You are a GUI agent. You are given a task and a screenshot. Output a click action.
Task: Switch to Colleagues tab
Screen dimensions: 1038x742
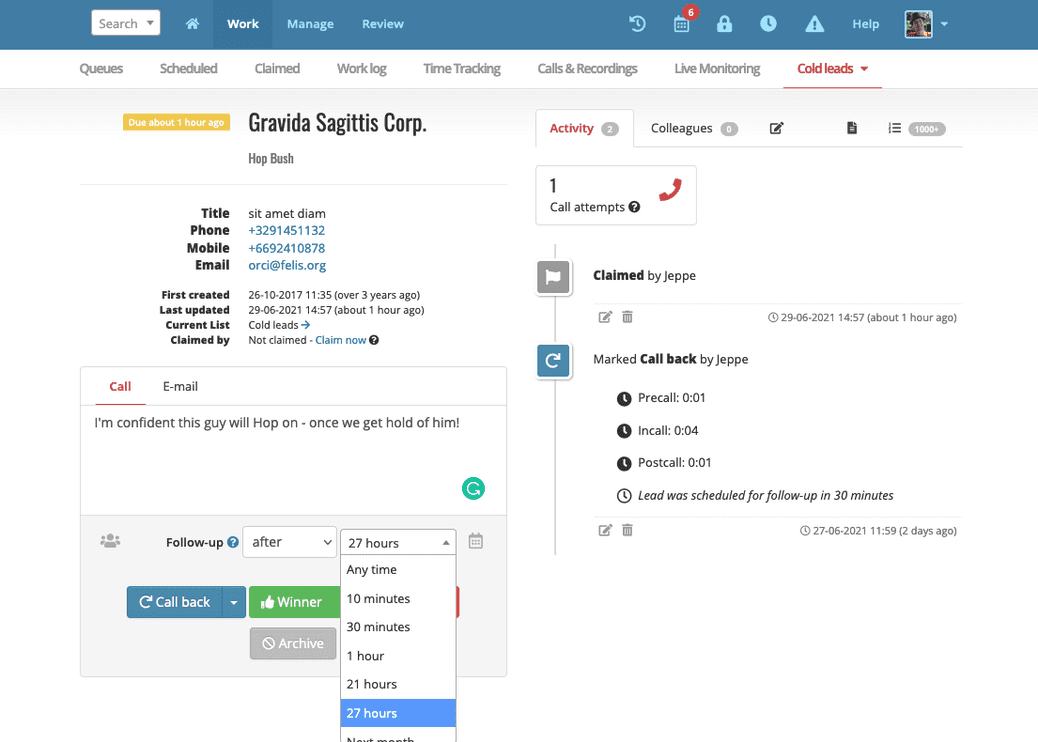694,128
